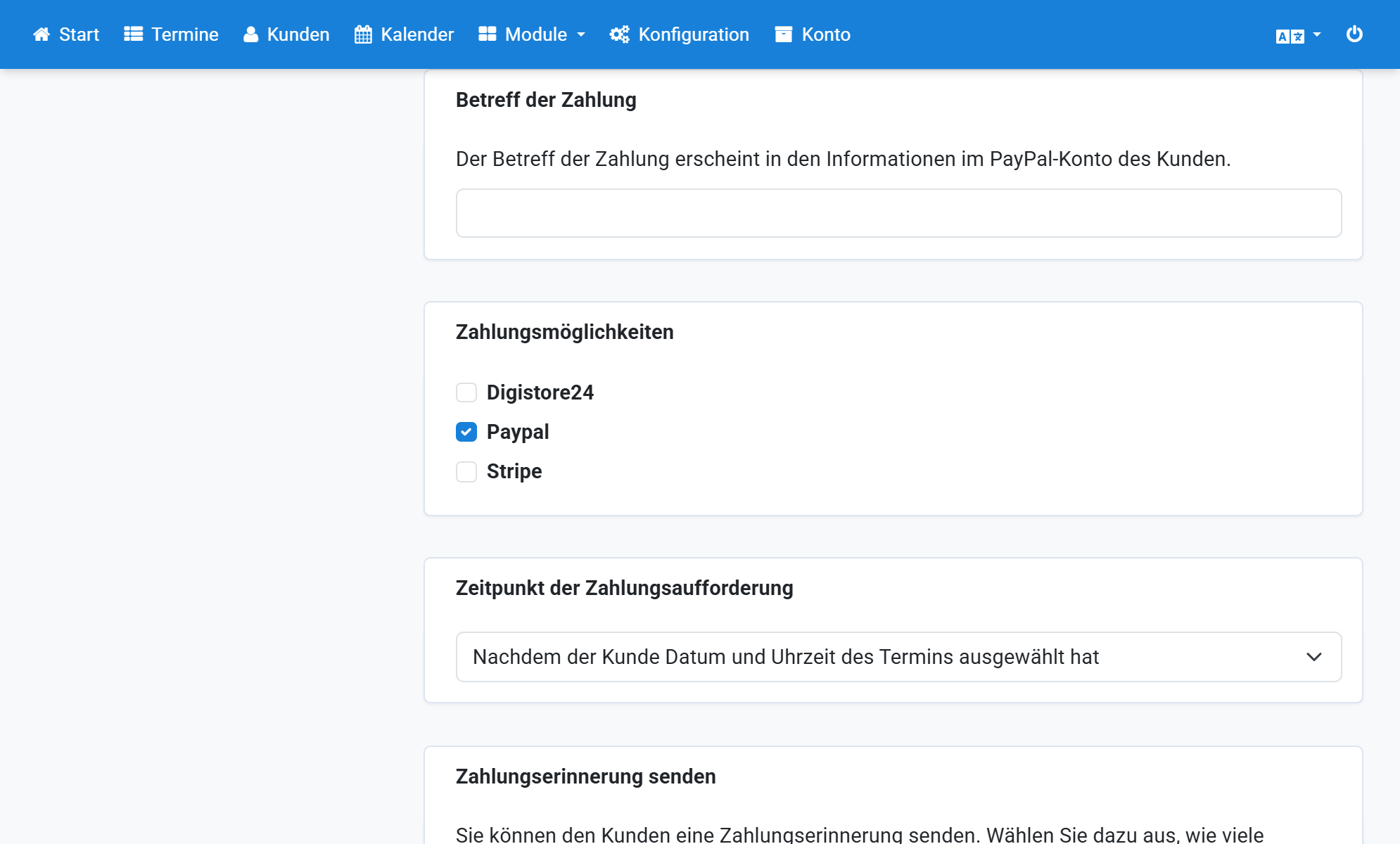This screenshot has width=1400, height=844.
Task: Click the home icon next to Start
Action: tap(42, 34)
